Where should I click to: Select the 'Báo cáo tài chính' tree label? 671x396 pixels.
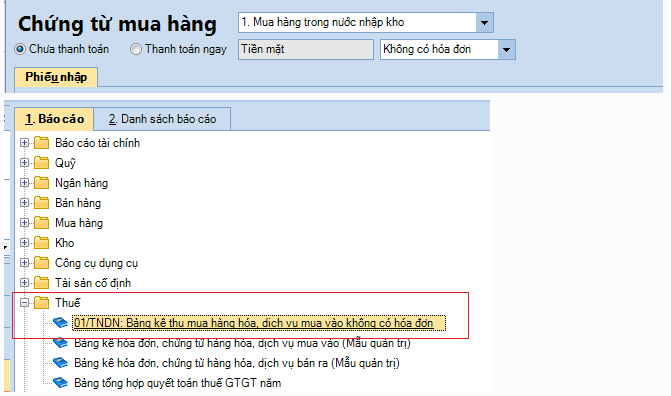(x=98, y=143)
